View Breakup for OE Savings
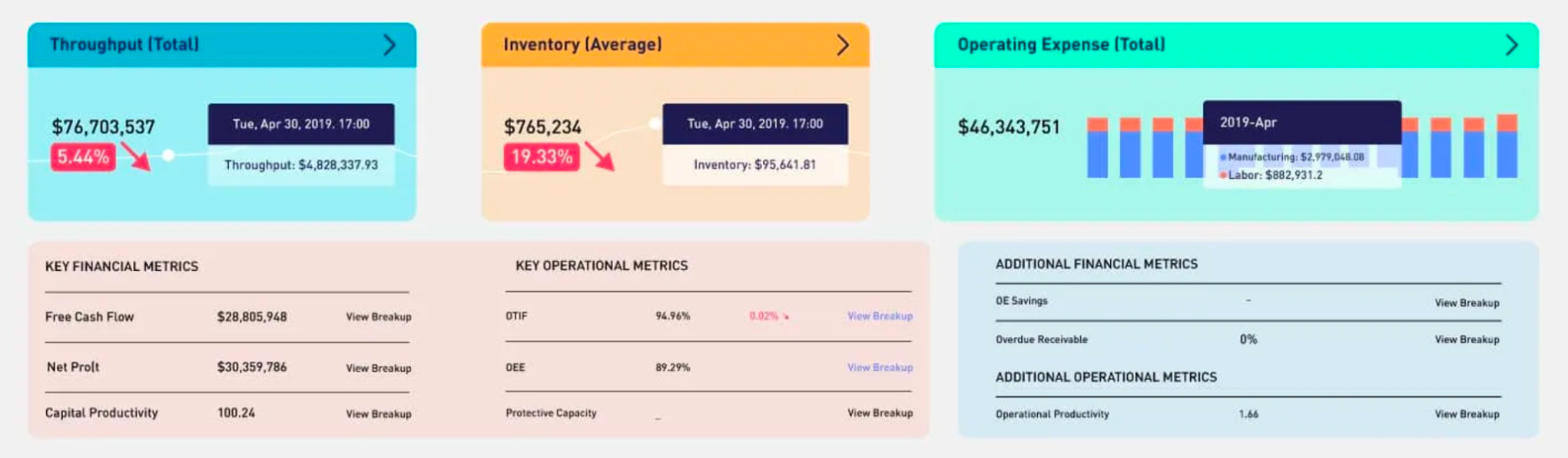Image resolution: width=1568 pixels, height=458 pixels. coord(1467,303)
